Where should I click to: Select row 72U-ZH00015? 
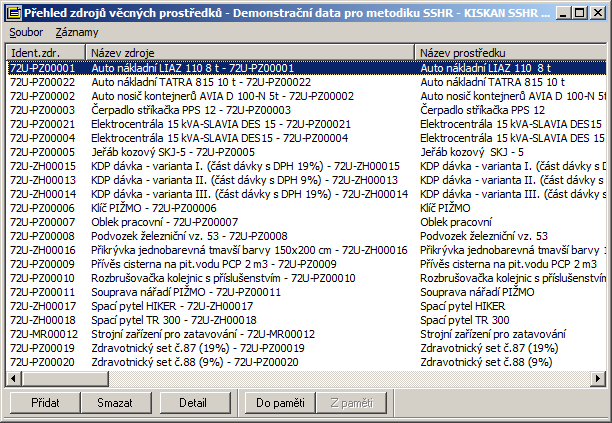pos(306,166)
